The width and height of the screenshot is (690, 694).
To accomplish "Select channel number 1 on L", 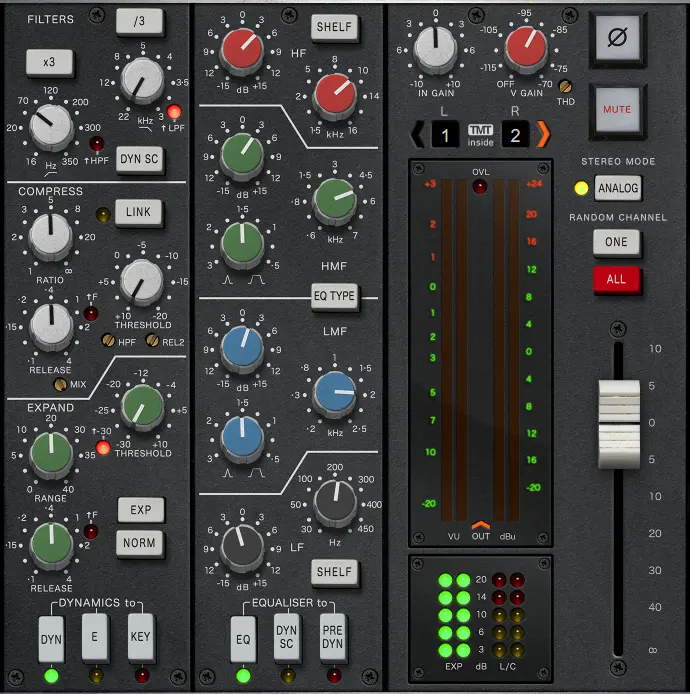I will [445, 135].
